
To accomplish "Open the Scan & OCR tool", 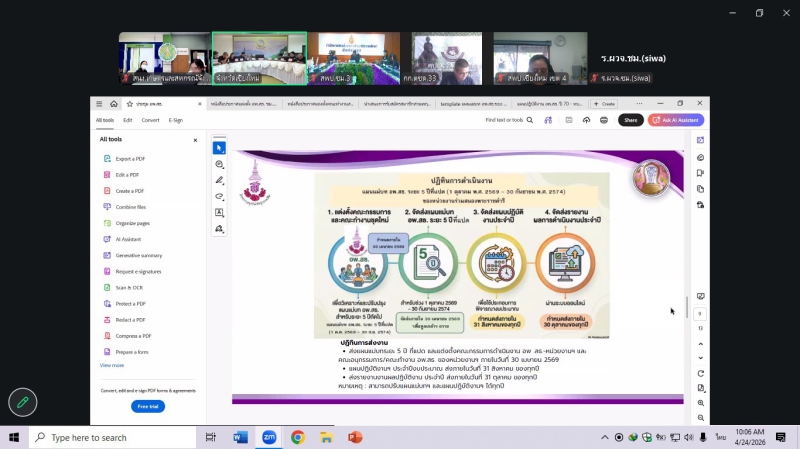I will tap(128, 287).
